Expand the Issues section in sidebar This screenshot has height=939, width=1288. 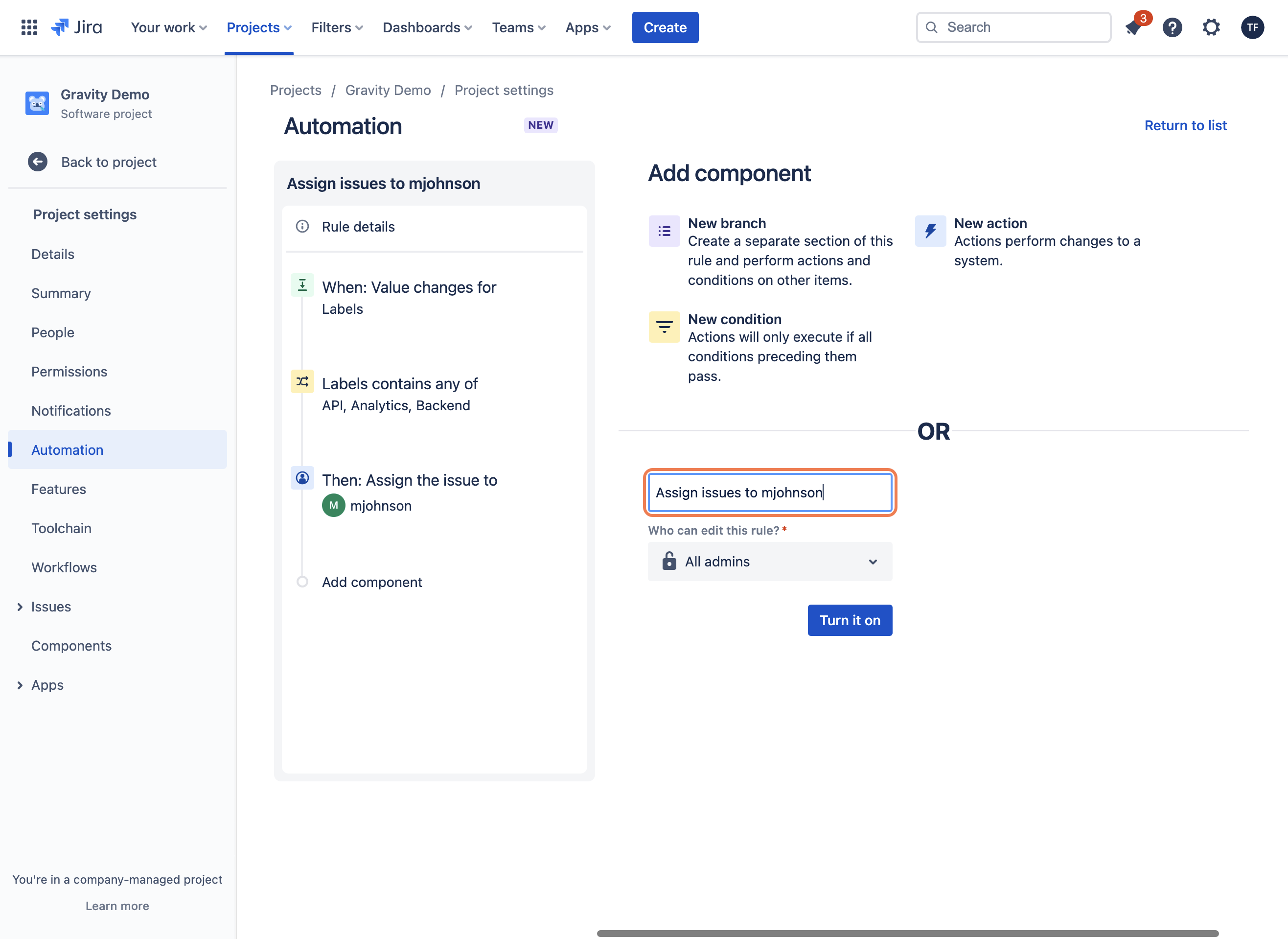tap(20, 607)
